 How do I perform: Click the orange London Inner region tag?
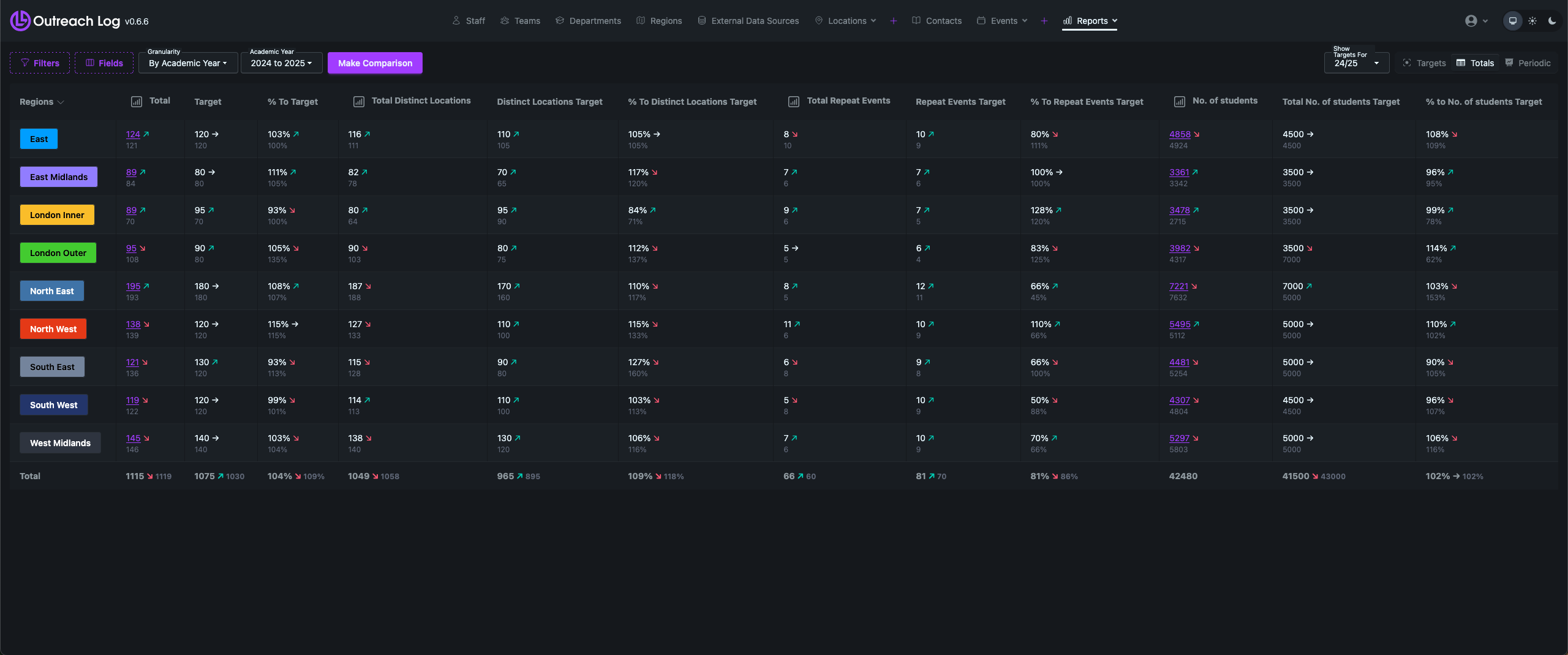[57, 215]
